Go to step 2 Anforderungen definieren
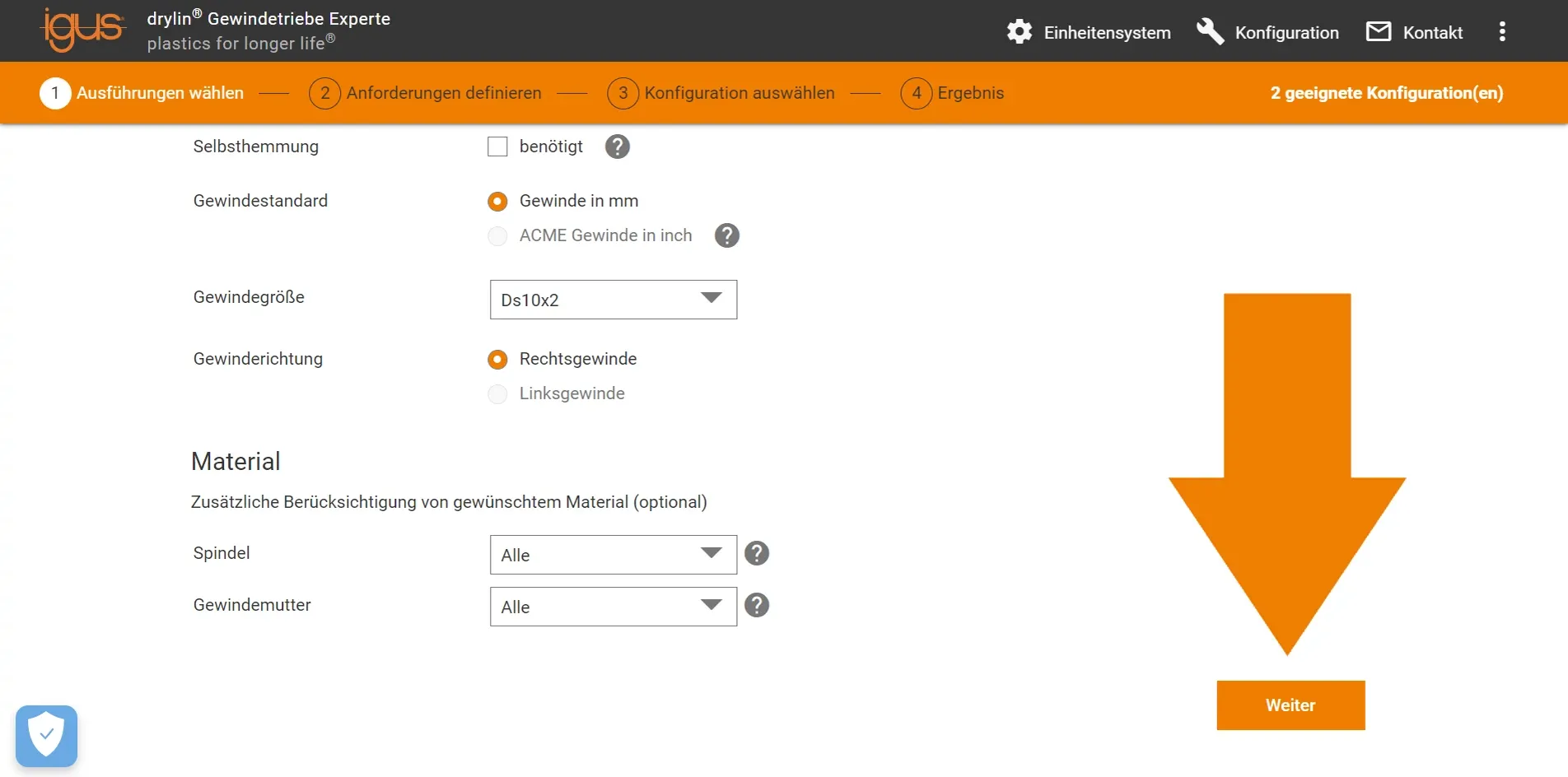The image size is (1568, 777). pyautogui.click(x=426, y=93)
